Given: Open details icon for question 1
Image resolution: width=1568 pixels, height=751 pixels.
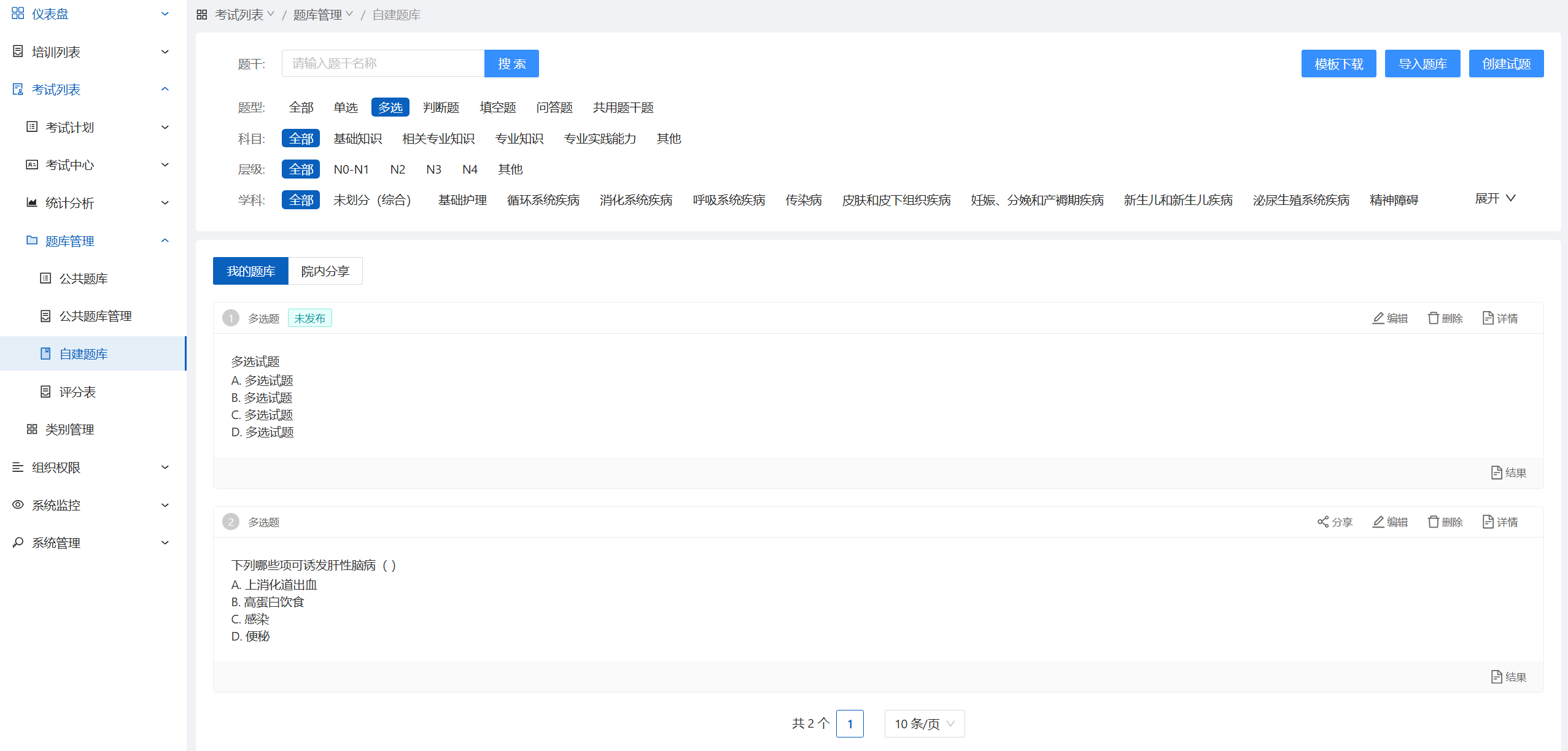Looking at the screenshot, I should [1488, 318].
